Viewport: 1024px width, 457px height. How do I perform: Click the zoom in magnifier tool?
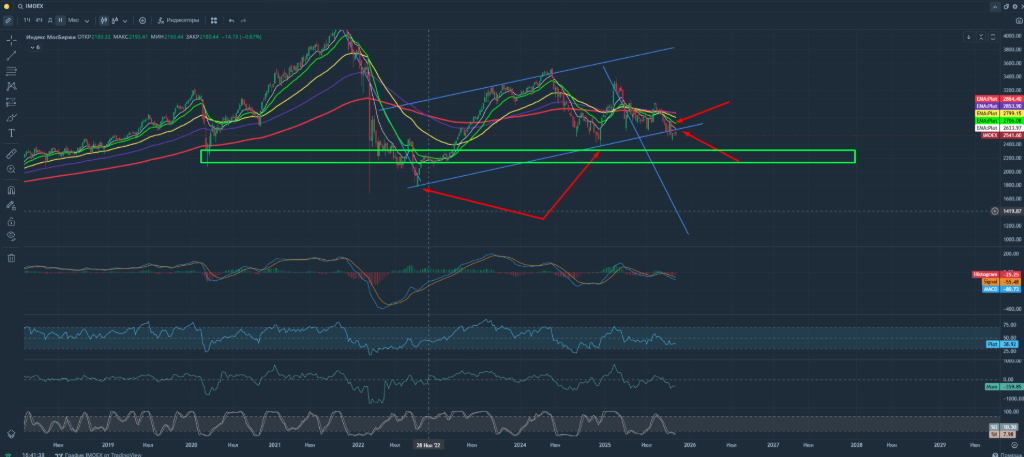(x=11, y=170)
